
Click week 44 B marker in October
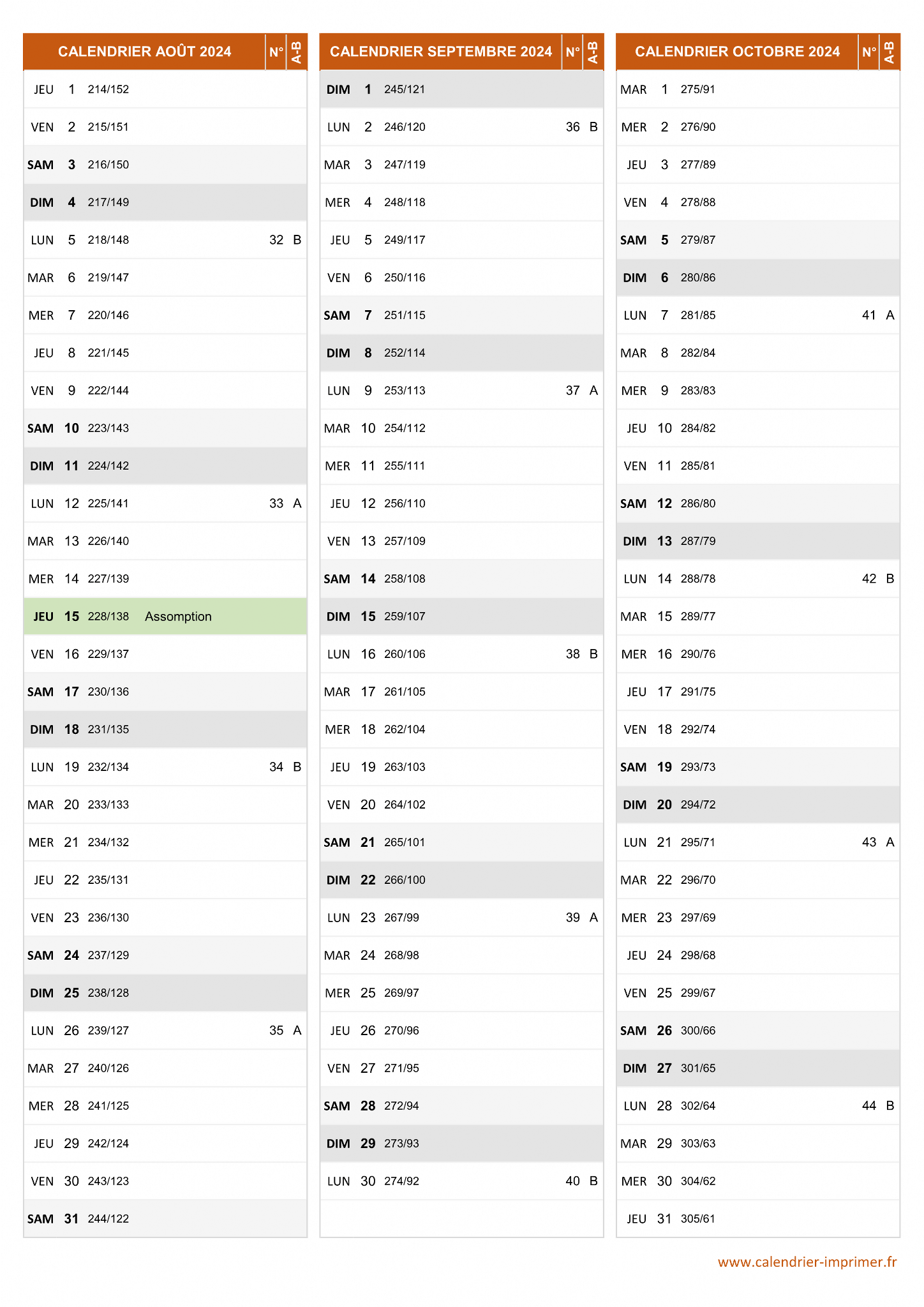[x=878, y=1106]
